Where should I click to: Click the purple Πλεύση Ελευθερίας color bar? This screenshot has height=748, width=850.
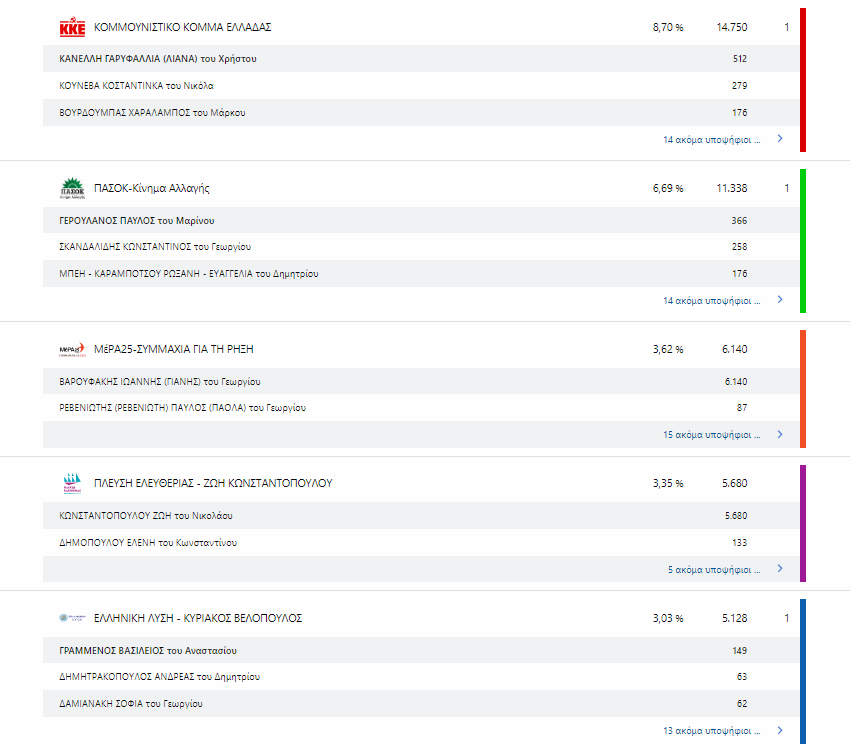tap(802, 523)
